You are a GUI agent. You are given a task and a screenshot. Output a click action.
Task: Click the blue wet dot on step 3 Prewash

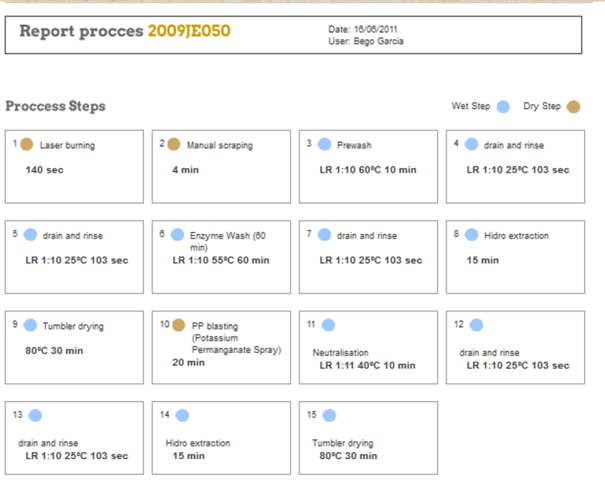(324, 144)
